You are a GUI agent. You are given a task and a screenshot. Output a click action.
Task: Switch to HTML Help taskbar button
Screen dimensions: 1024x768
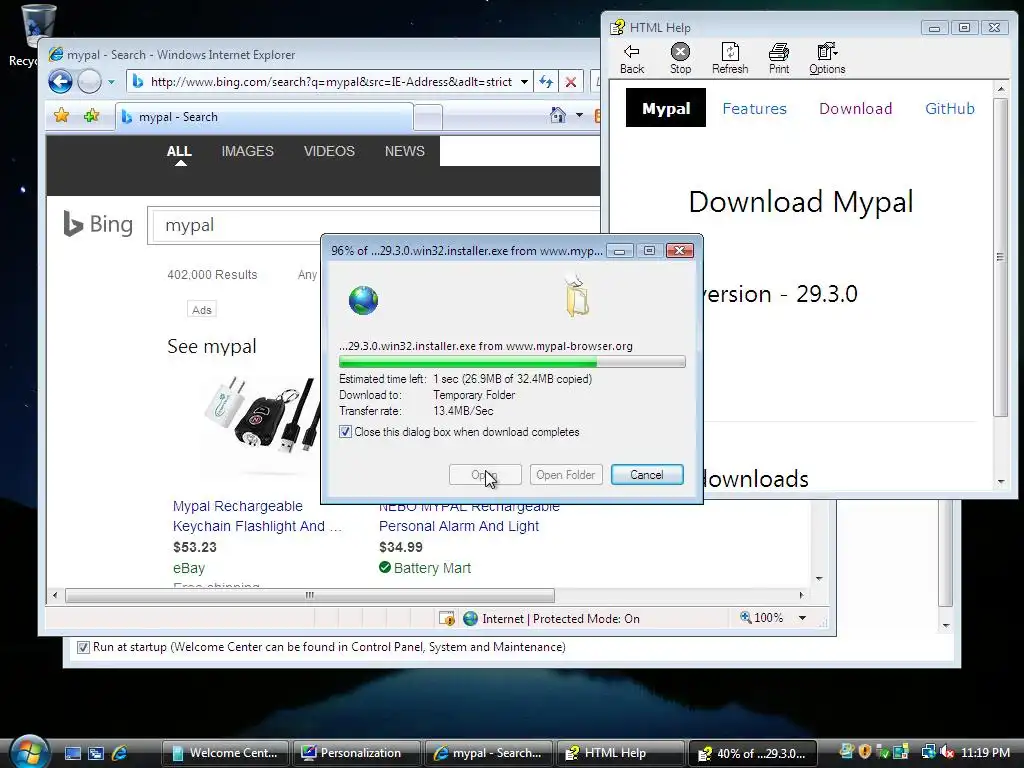(x=620, y=753)
